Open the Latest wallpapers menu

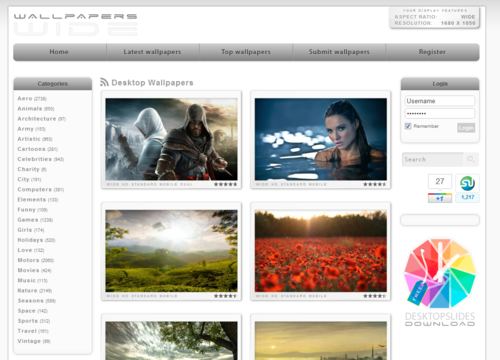[x=153, y=52]
